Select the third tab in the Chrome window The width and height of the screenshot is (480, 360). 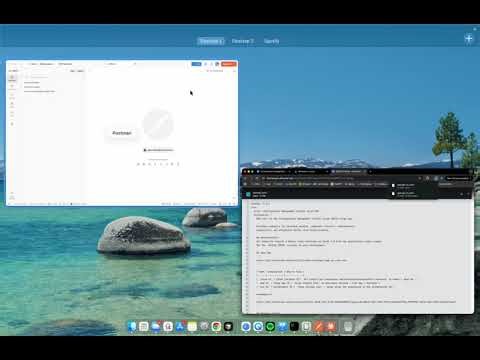[x=348, y=171]
